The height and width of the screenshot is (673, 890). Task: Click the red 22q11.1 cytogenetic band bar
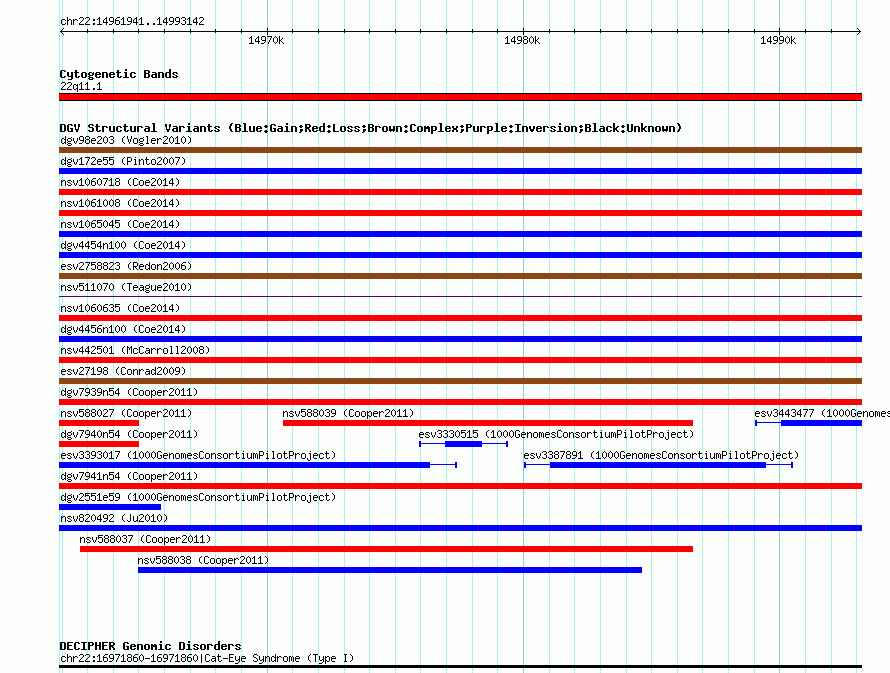tap(460, 97)
